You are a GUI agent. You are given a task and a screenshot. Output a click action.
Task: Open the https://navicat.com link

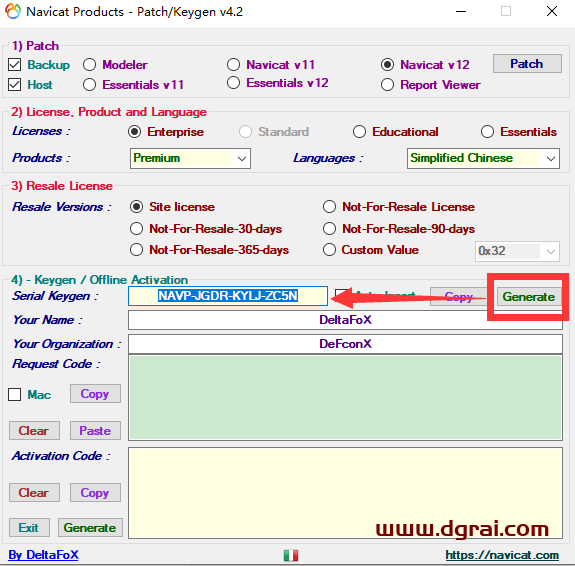coord(502,555)
